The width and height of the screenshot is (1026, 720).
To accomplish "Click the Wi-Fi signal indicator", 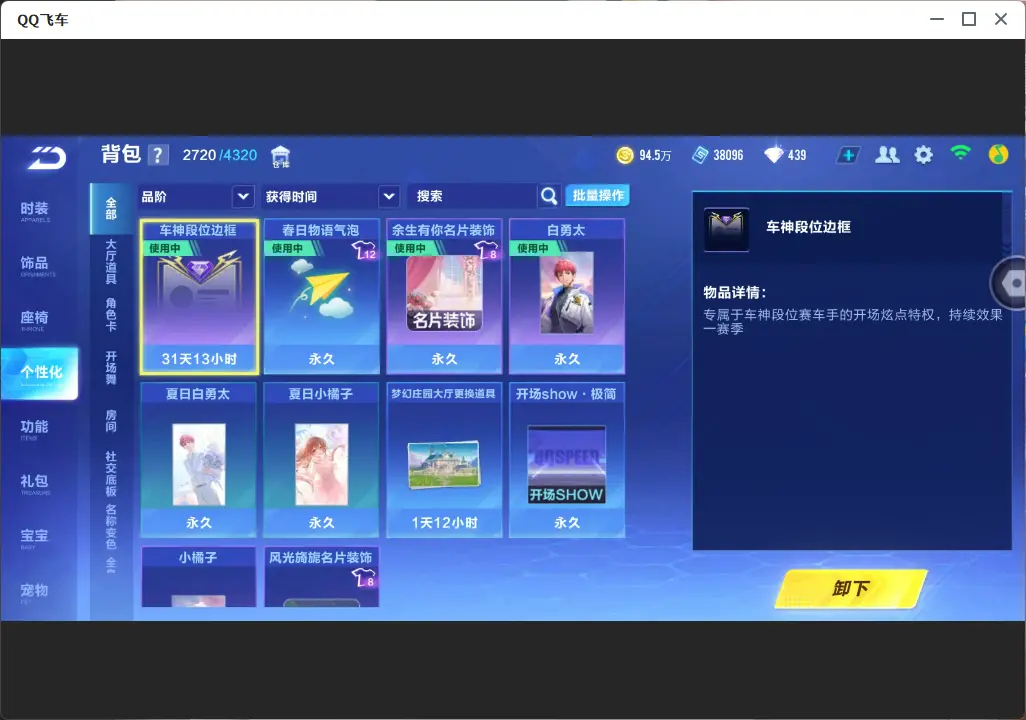I will point(960,153).
